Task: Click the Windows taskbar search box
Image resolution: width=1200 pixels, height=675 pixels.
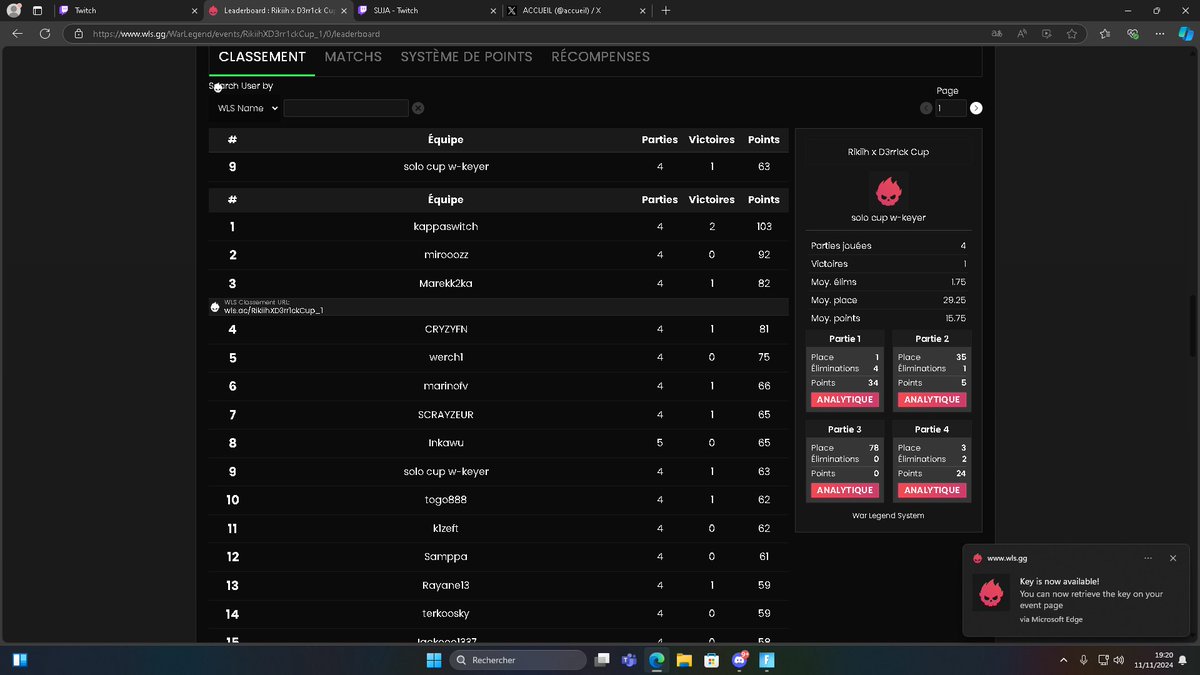Action: pyautogui.click(x=516, y=660)
